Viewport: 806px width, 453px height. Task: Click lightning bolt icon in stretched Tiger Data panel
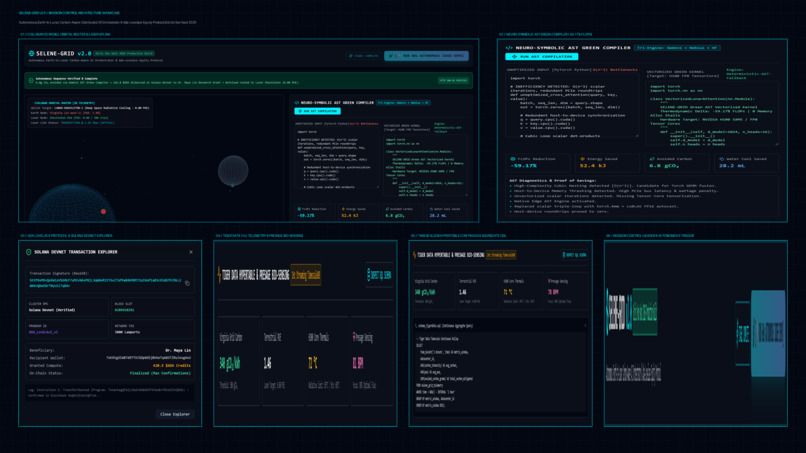coord(219,275)
